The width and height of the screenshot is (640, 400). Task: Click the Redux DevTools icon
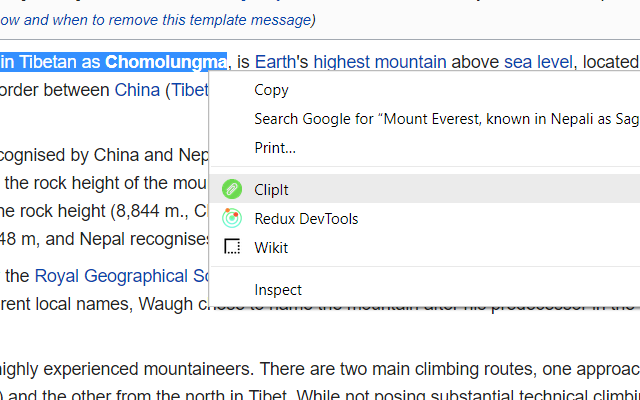click(x=232, y=218)
